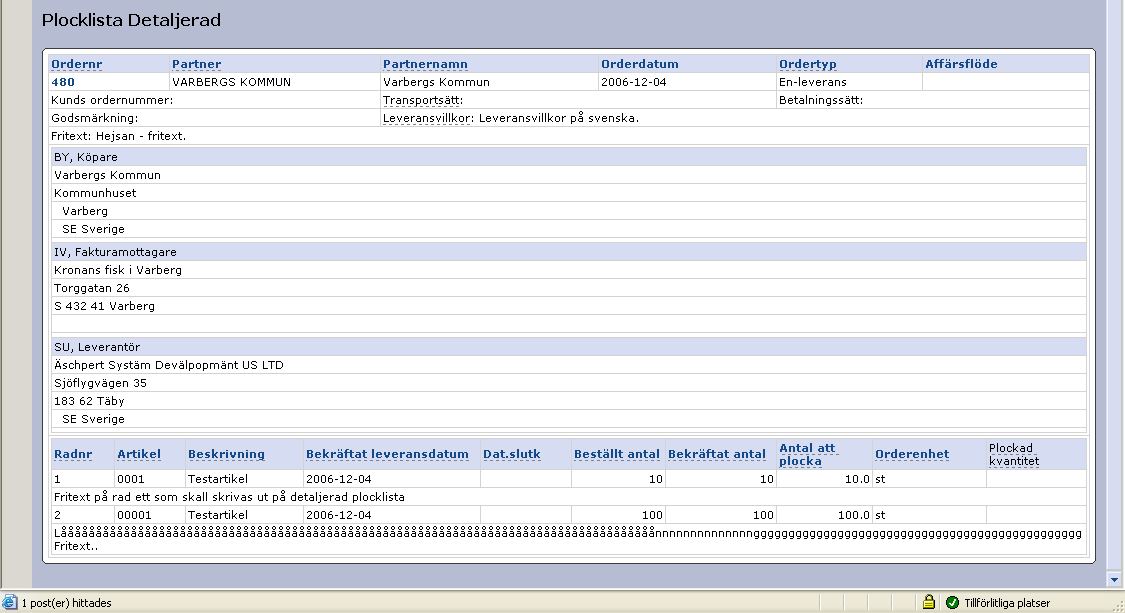Screen dimensions: 1125x613
Task: Click the scroll down arrow at bottom right
Action: tap(1114, 579)
